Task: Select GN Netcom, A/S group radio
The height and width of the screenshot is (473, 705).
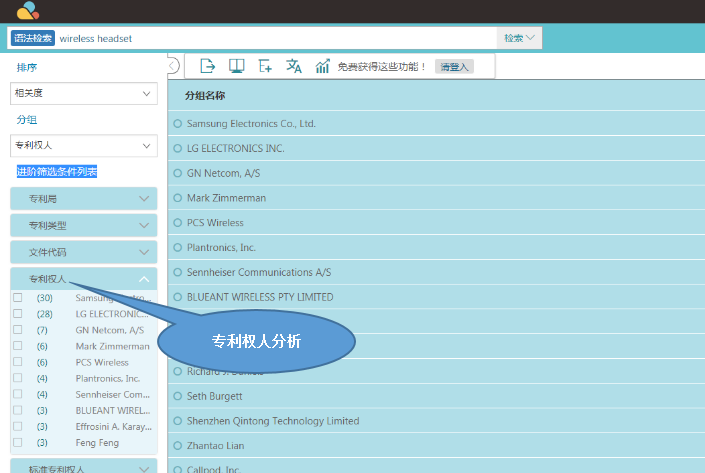Action: [178, 173]
